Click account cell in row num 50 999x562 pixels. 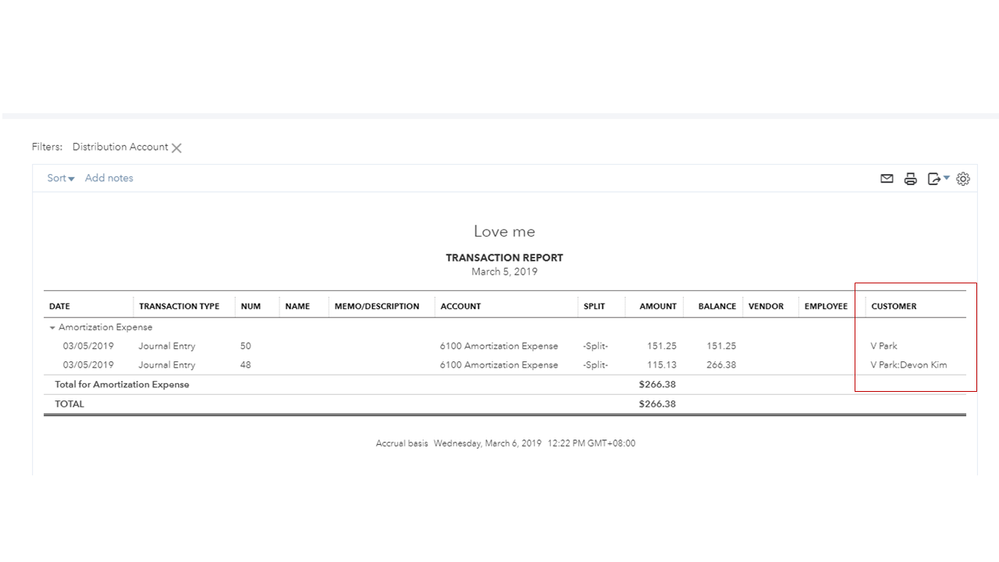pyautogui.click(x=499, y=346)
